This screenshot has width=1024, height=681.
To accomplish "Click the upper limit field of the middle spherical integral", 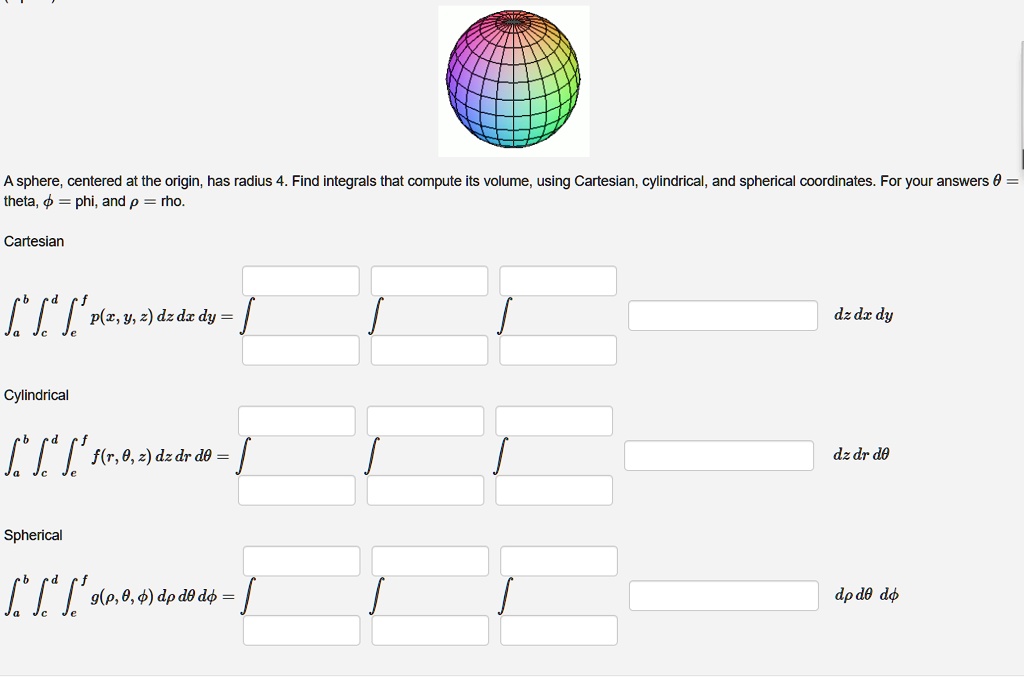I will click(429, 560).
